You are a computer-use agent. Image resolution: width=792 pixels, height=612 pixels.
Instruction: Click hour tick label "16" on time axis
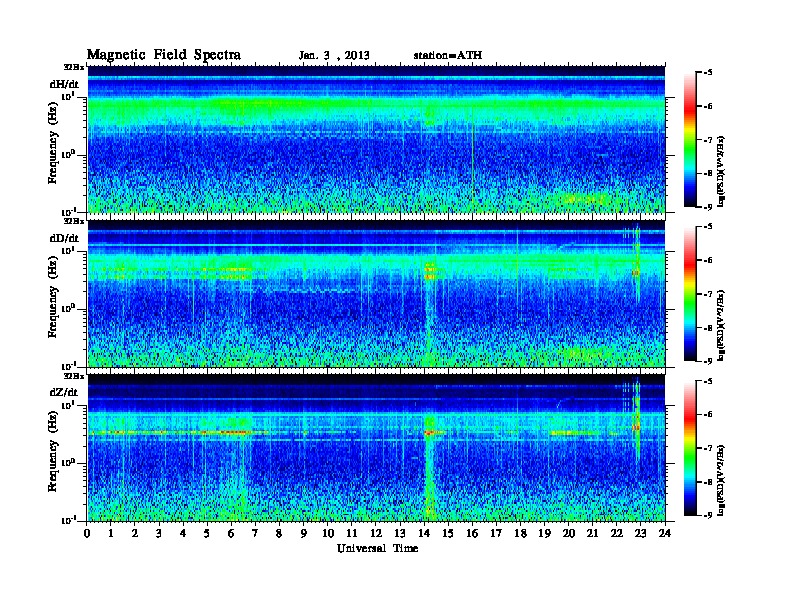472,533
